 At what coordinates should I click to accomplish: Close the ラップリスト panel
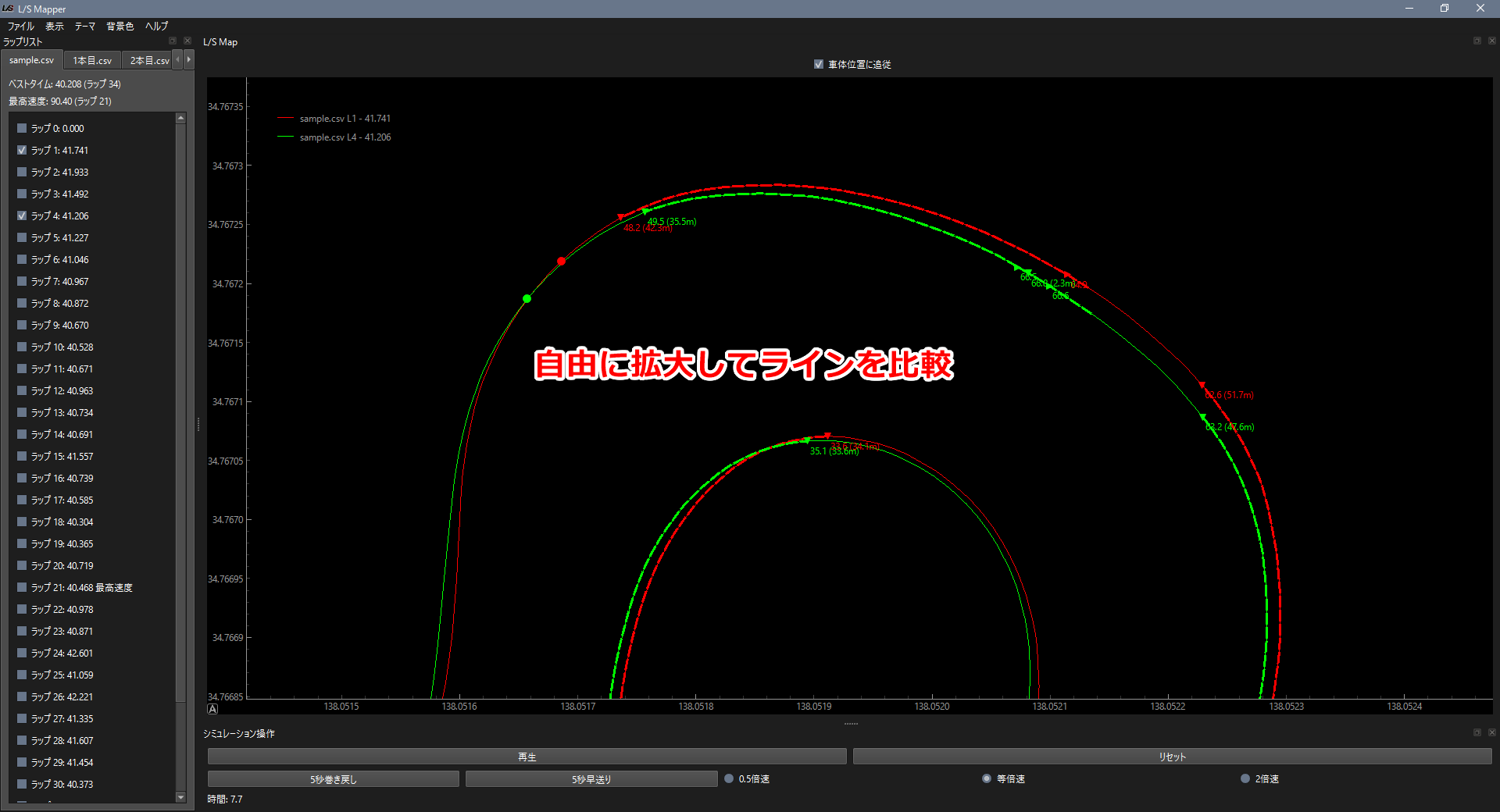[187, 41]
